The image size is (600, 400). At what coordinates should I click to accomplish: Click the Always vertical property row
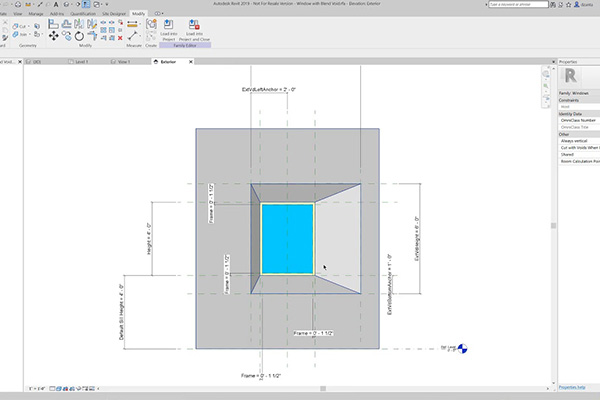(x=579, y=141)
